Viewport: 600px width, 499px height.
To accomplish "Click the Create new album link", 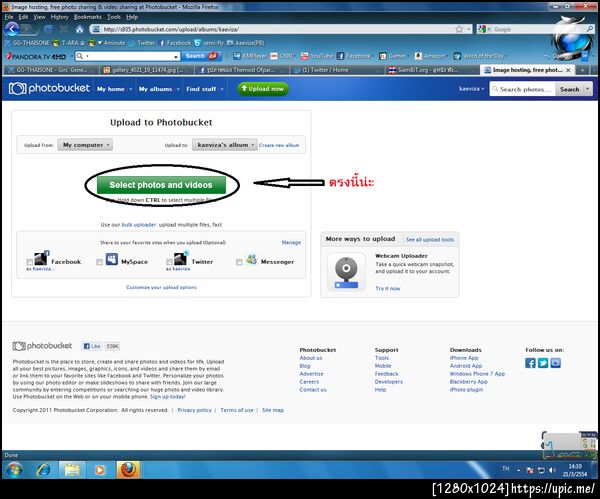I will click(279, 145).
